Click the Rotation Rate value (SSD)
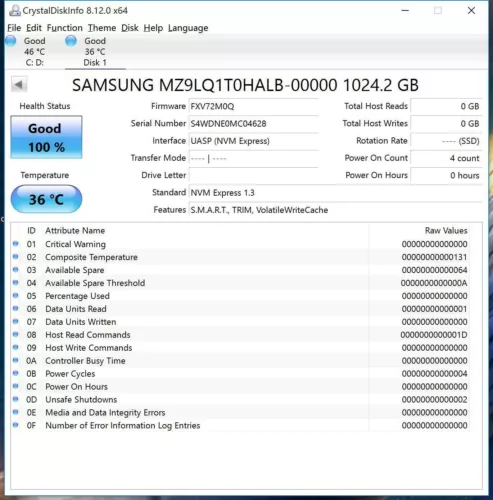Screen dimensions: 493x500 (x=446, y=141)
